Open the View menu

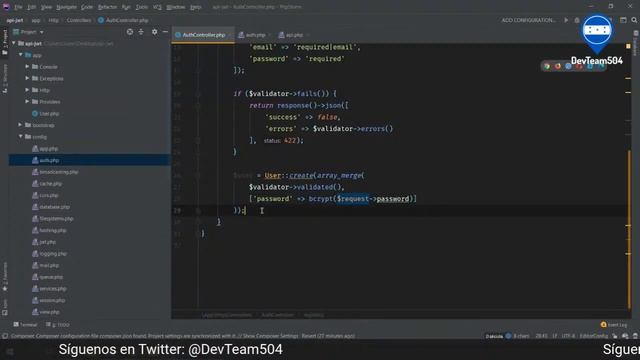pyautogui.click(x=46, y=7)
